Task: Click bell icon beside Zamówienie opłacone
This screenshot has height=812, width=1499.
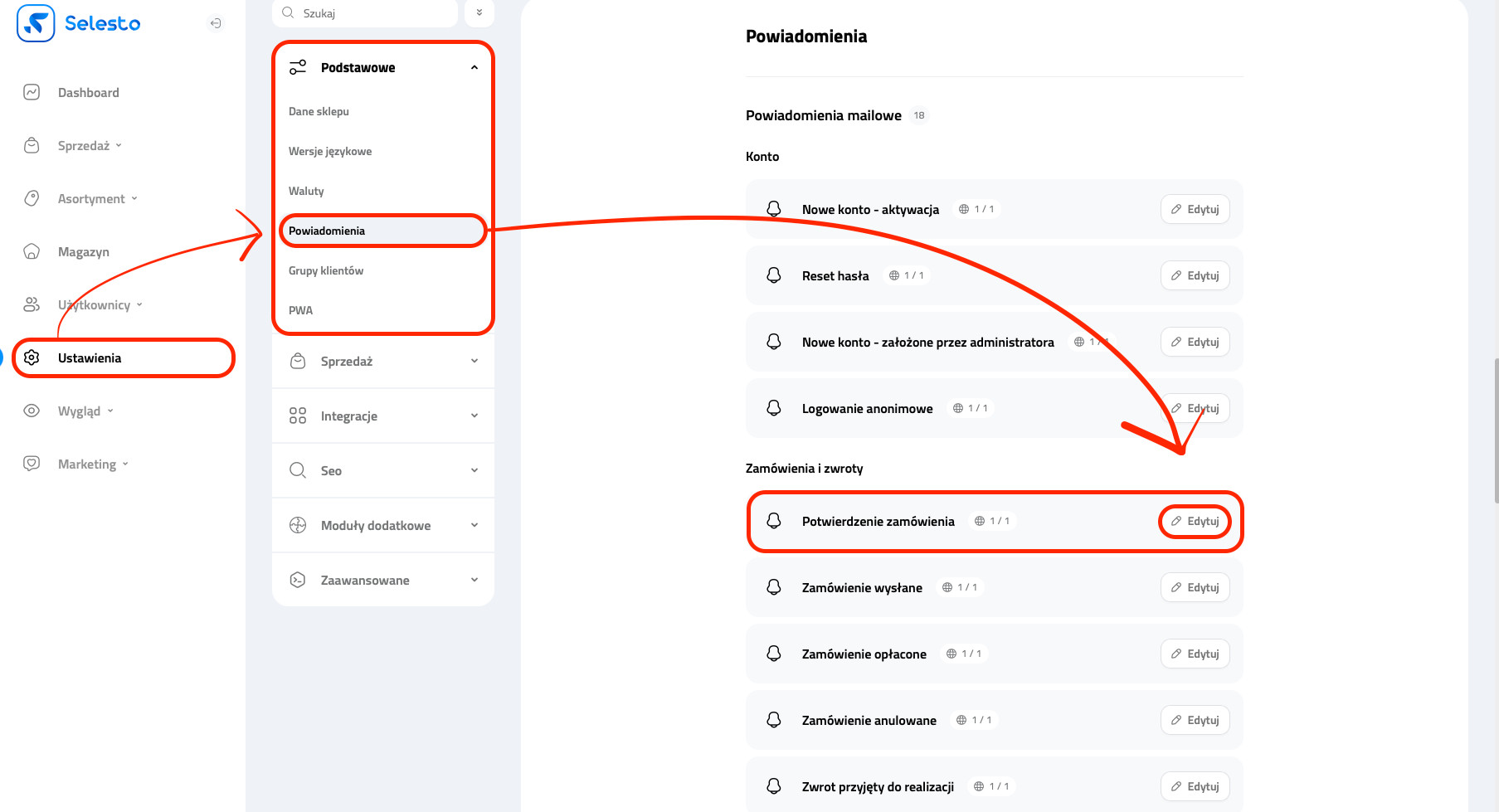Action: pos(774,654)
